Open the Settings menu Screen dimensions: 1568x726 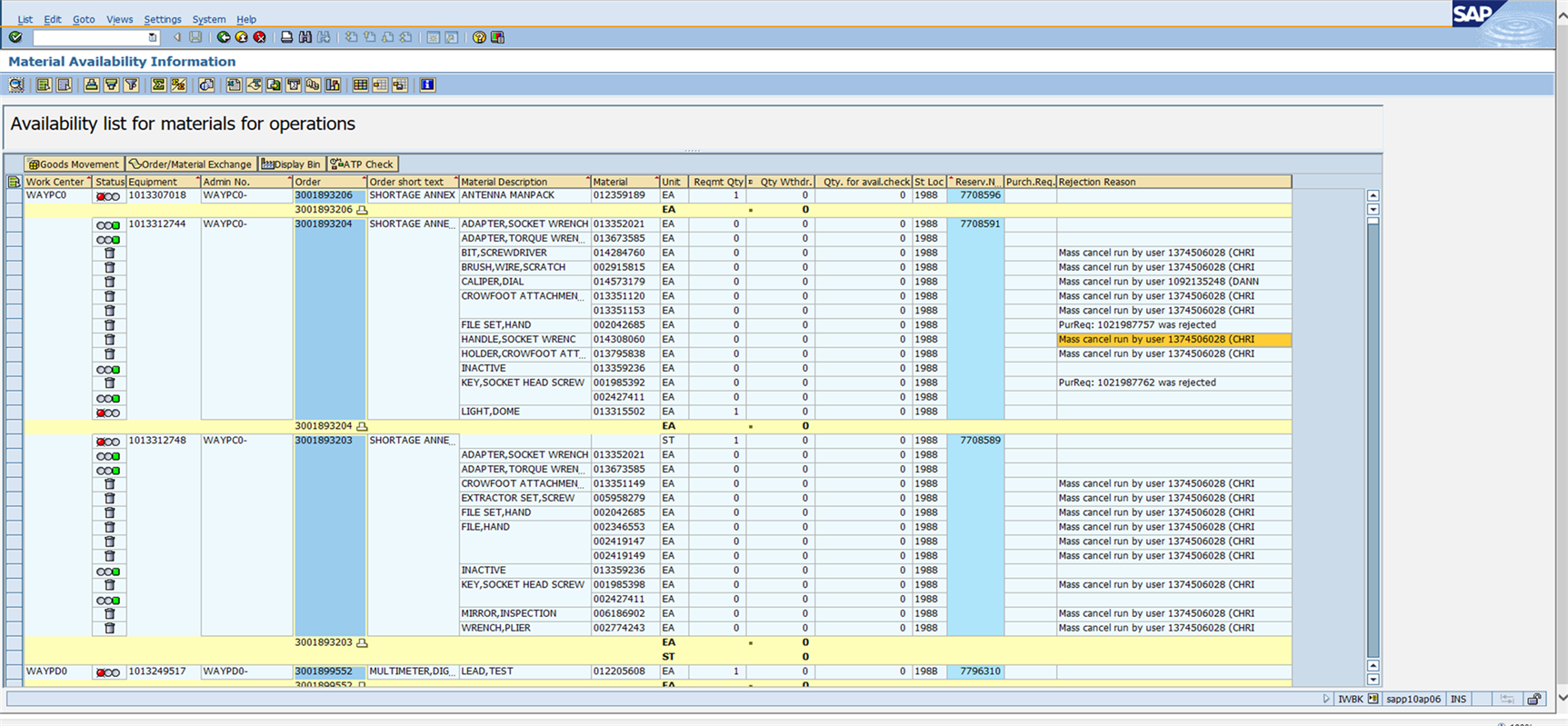[x=163, y=19]
